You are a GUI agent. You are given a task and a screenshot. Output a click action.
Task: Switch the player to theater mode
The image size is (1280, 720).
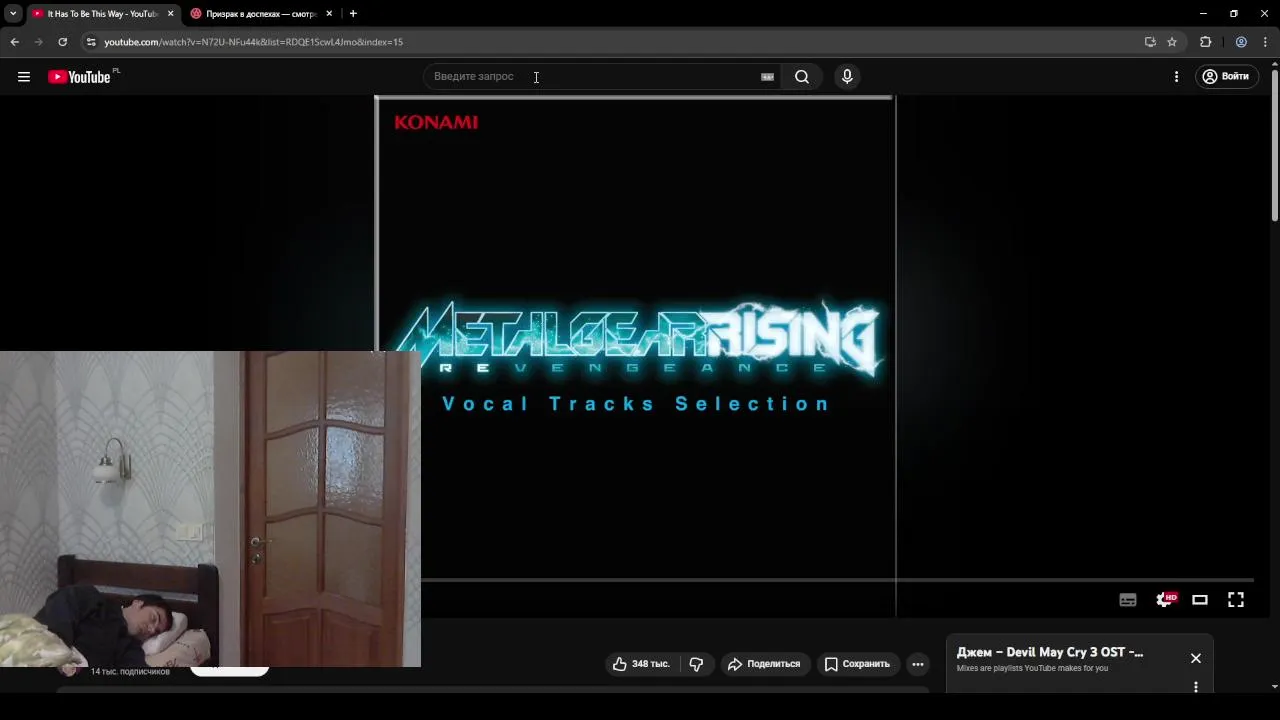coord(1200,600)
